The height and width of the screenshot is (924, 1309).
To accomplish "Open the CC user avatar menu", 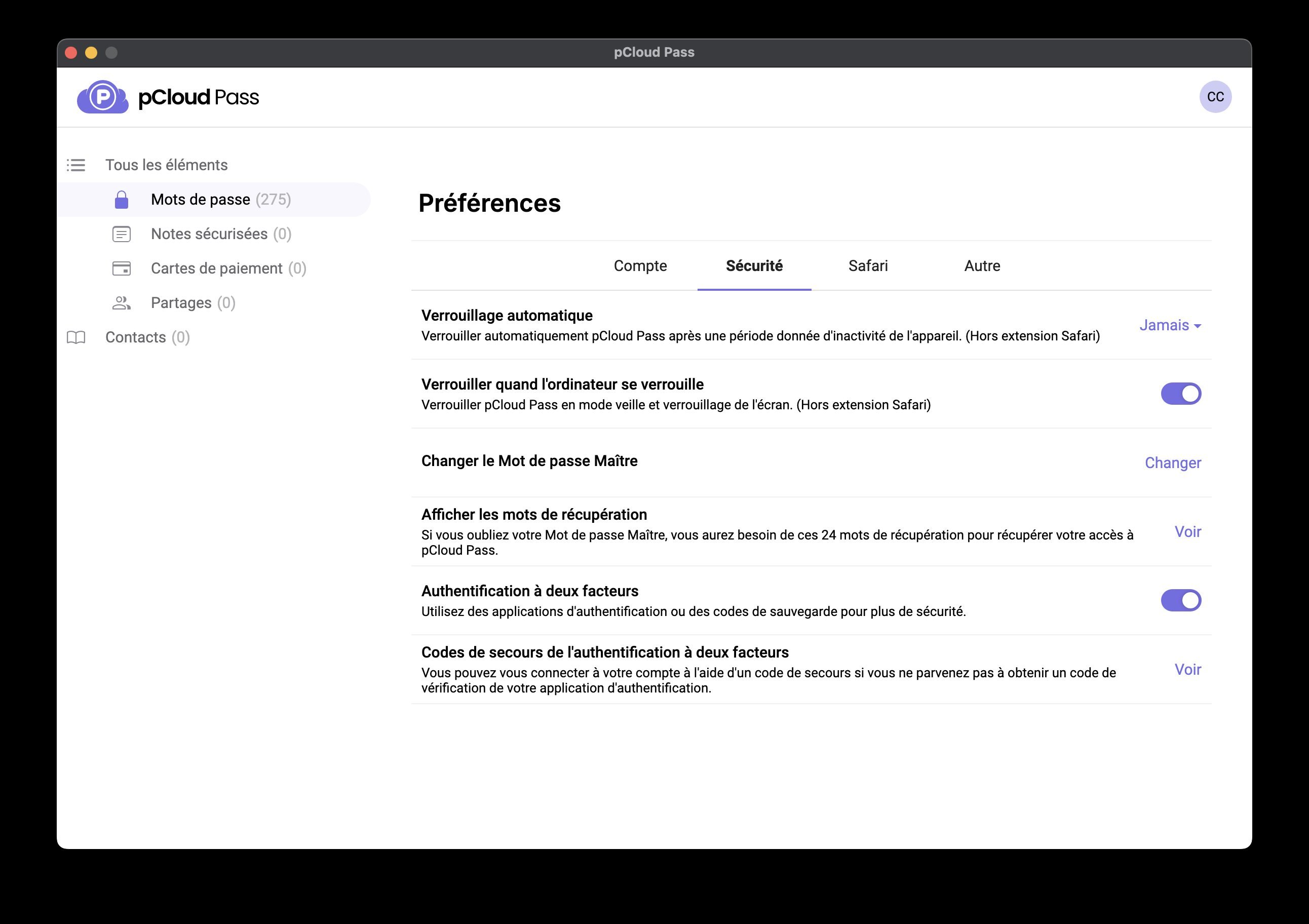I will [1215, 97].
